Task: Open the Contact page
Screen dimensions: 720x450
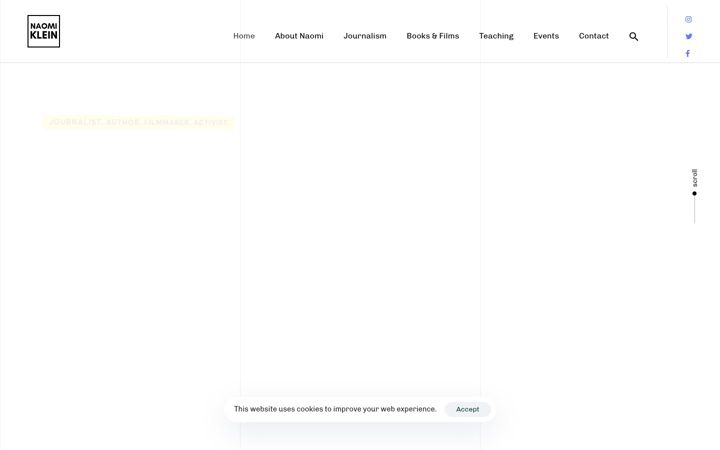Action: pyautogui.click(x=593, y=36)
